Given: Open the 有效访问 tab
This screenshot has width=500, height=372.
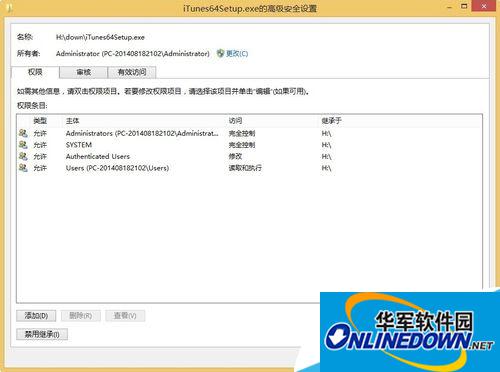Looking at the screenshot, I should 132,72.
